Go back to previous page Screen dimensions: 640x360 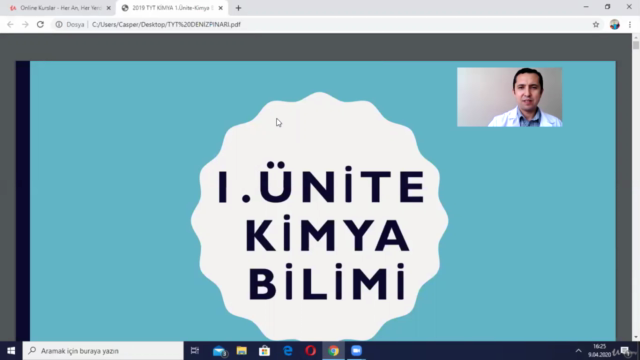click(11, 24)
